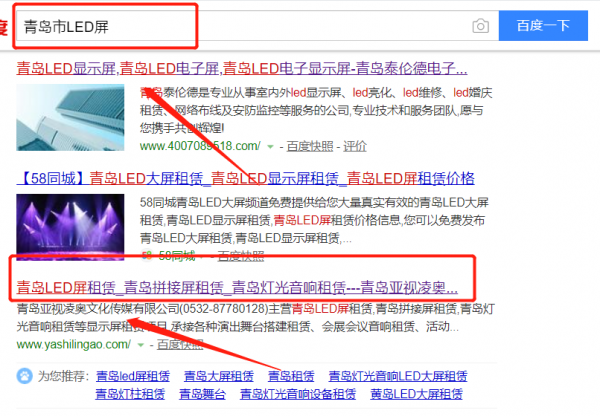
Task: Click the 百度一下 search button
Action: click(x=543, y=26)
